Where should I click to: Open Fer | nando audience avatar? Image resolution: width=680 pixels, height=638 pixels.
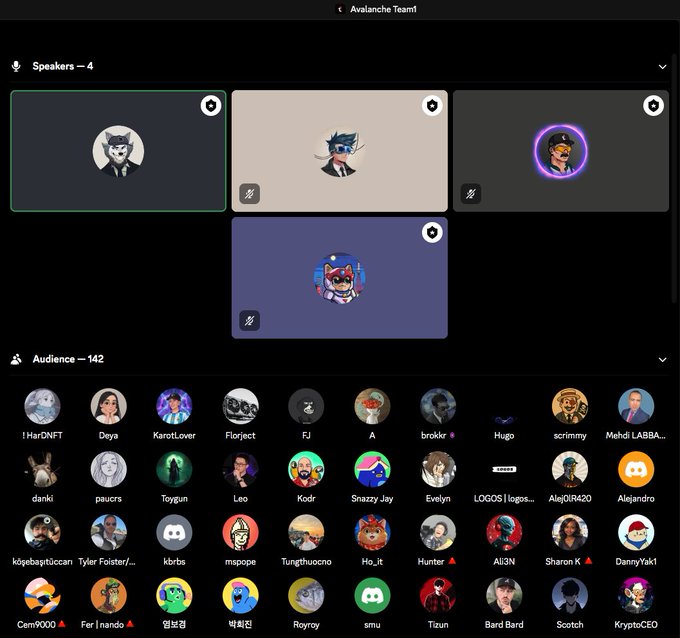(108, 595)
